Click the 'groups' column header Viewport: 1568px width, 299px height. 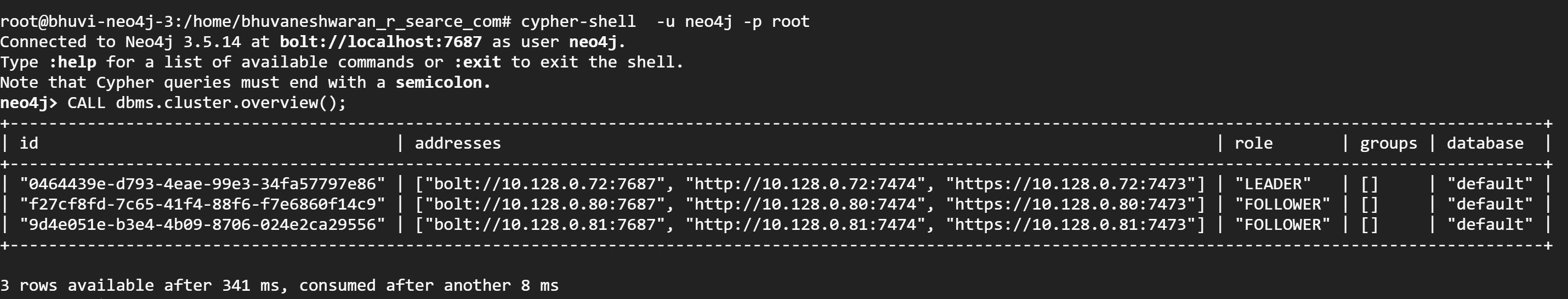[x=1388, y=144]
